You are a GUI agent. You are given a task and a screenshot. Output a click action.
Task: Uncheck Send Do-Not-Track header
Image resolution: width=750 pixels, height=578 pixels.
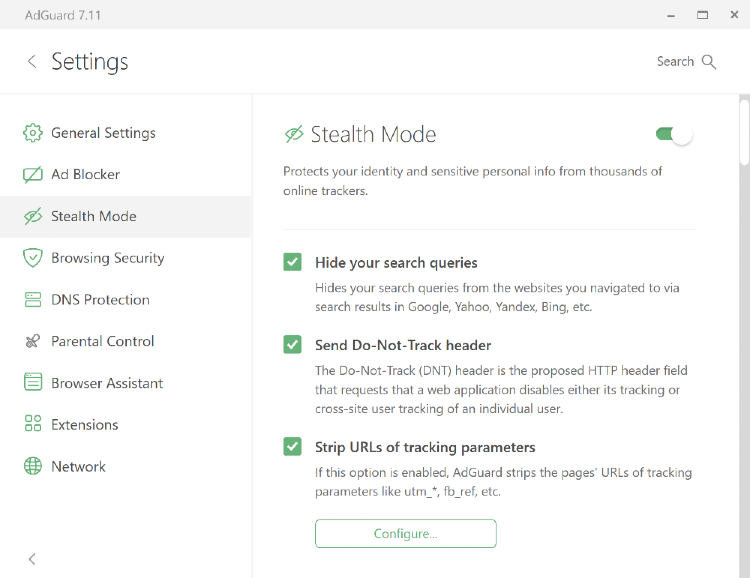click(292, 345)
